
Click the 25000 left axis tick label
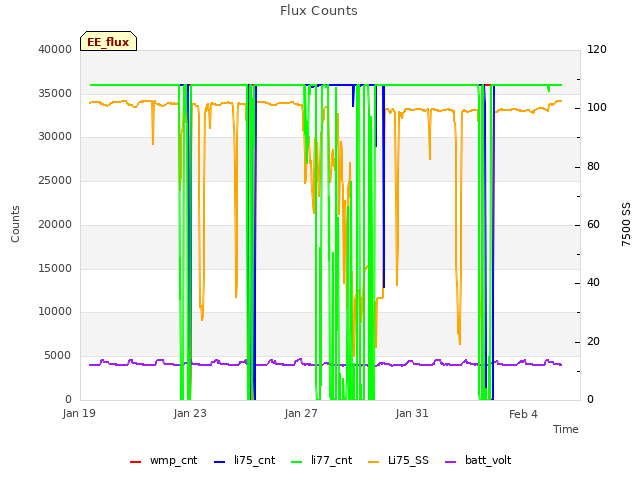pyautogui.click(x=55, y=180)
